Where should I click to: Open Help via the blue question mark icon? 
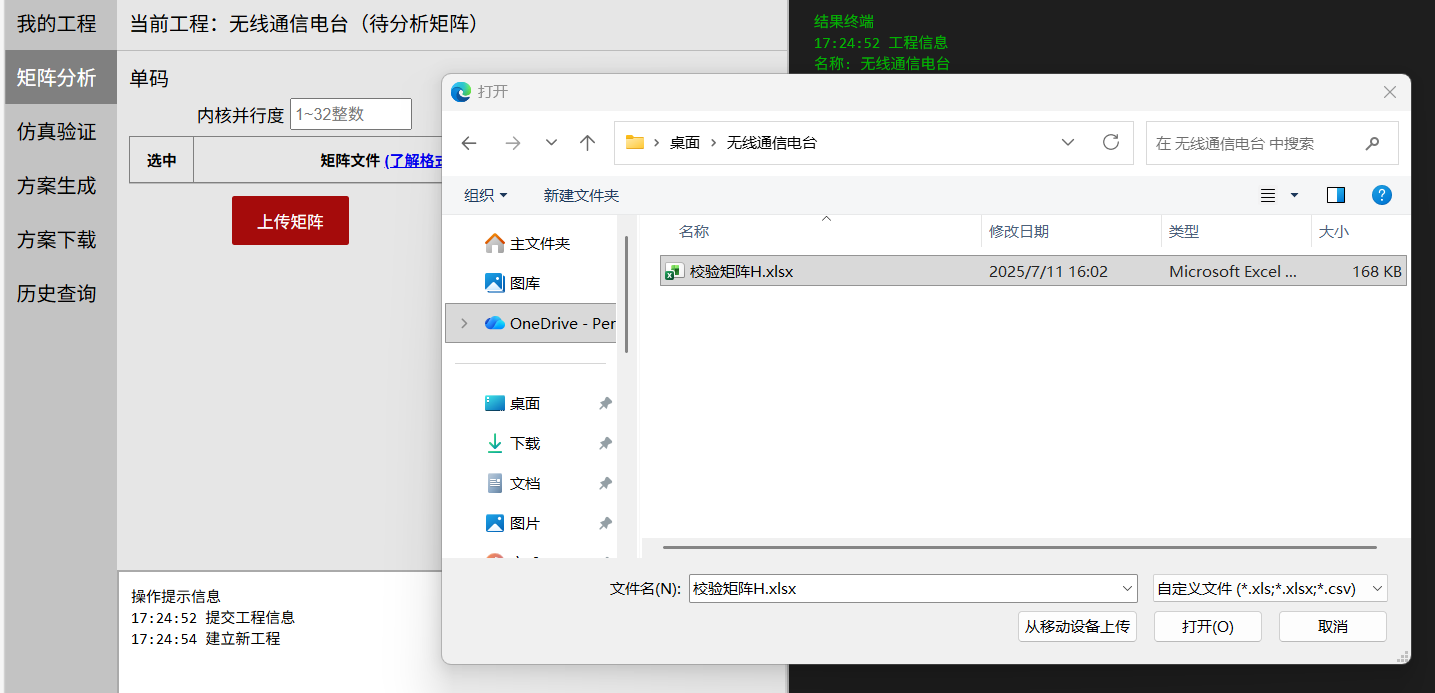coord(1382,195)
